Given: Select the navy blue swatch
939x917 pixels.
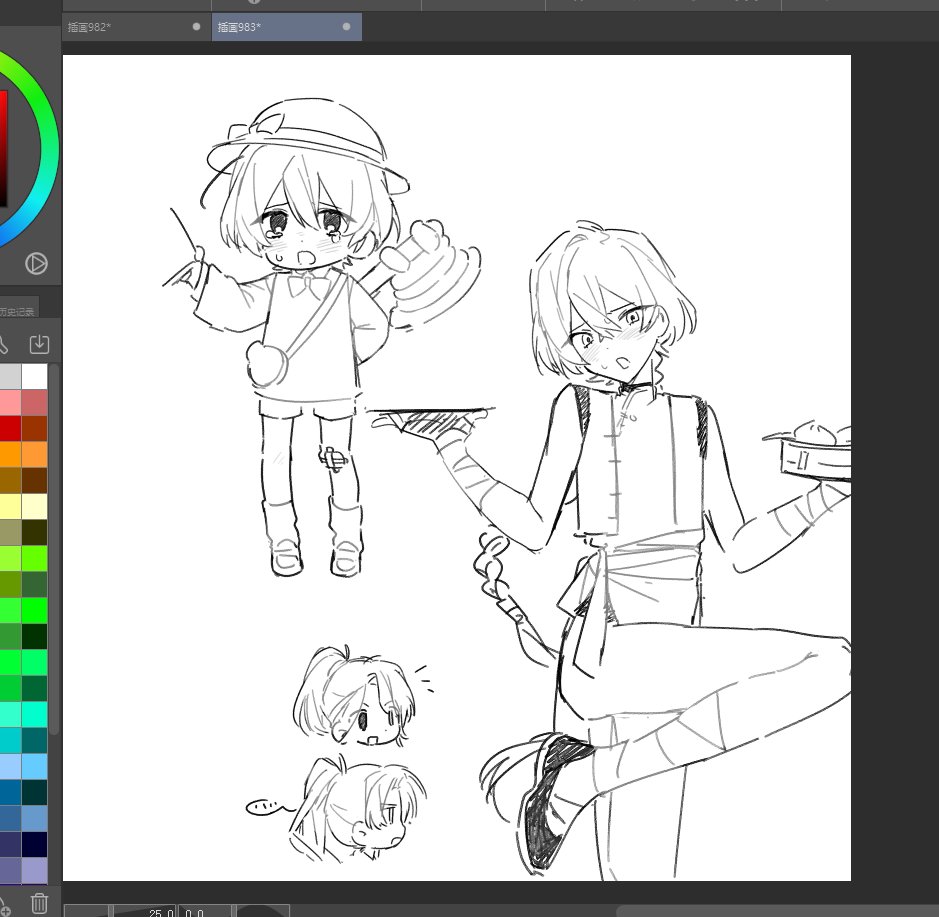Looking at the screenshot, I should [x=34, y=844].
